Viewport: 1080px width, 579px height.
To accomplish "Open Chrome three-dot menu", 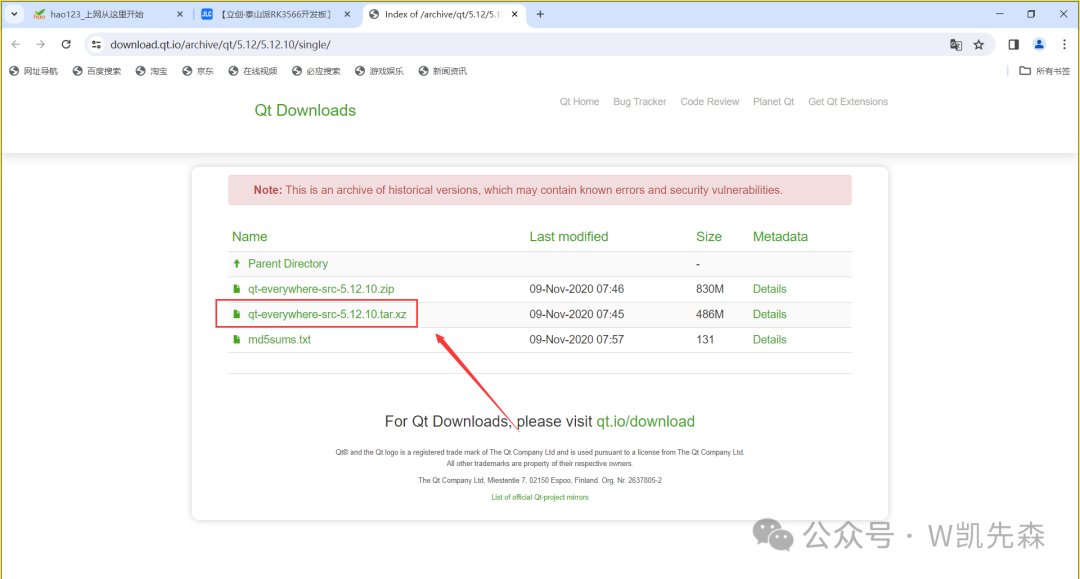I will (x=1064, y=44).
